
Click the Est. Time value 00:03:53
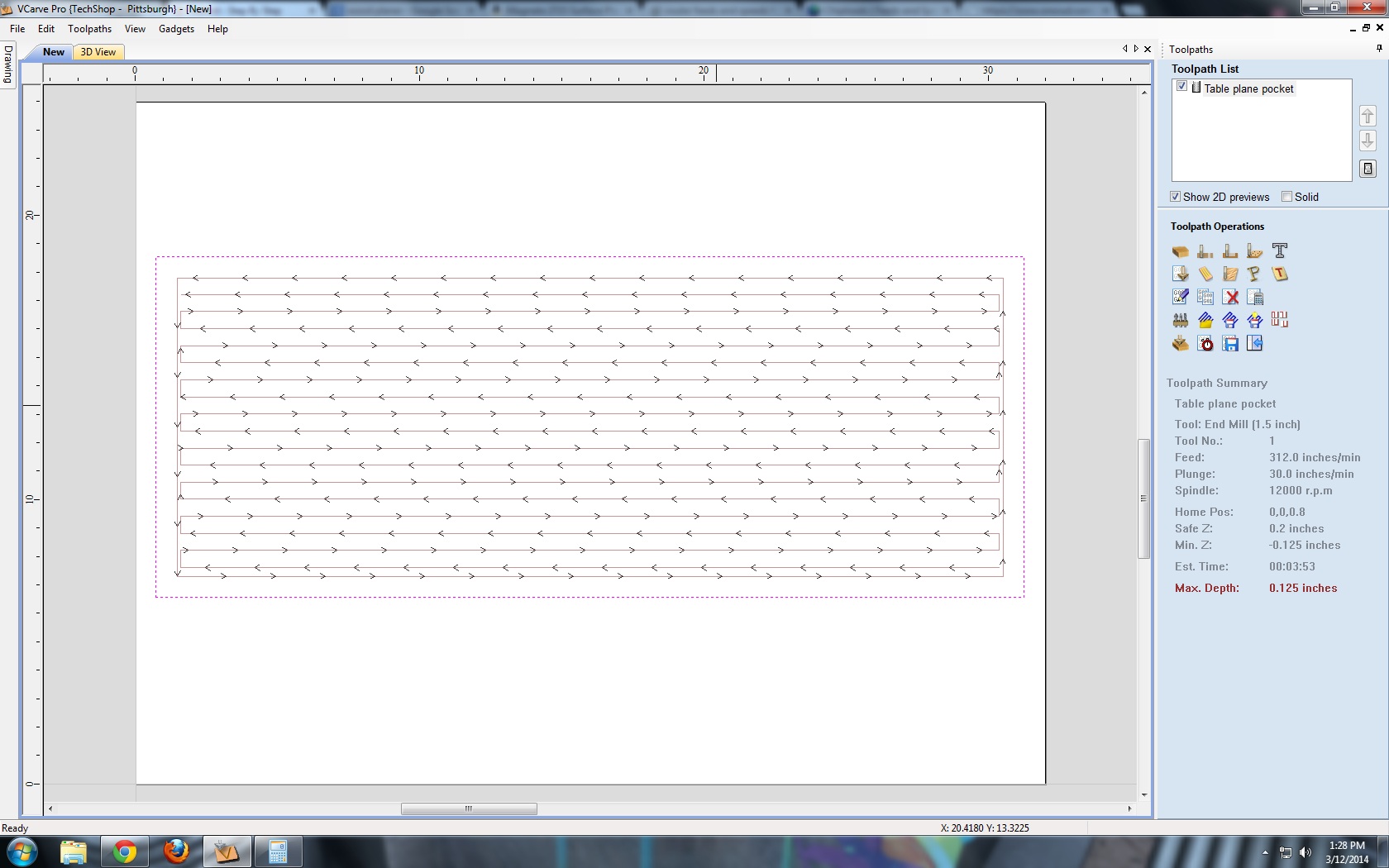(x=1291, y=566)
